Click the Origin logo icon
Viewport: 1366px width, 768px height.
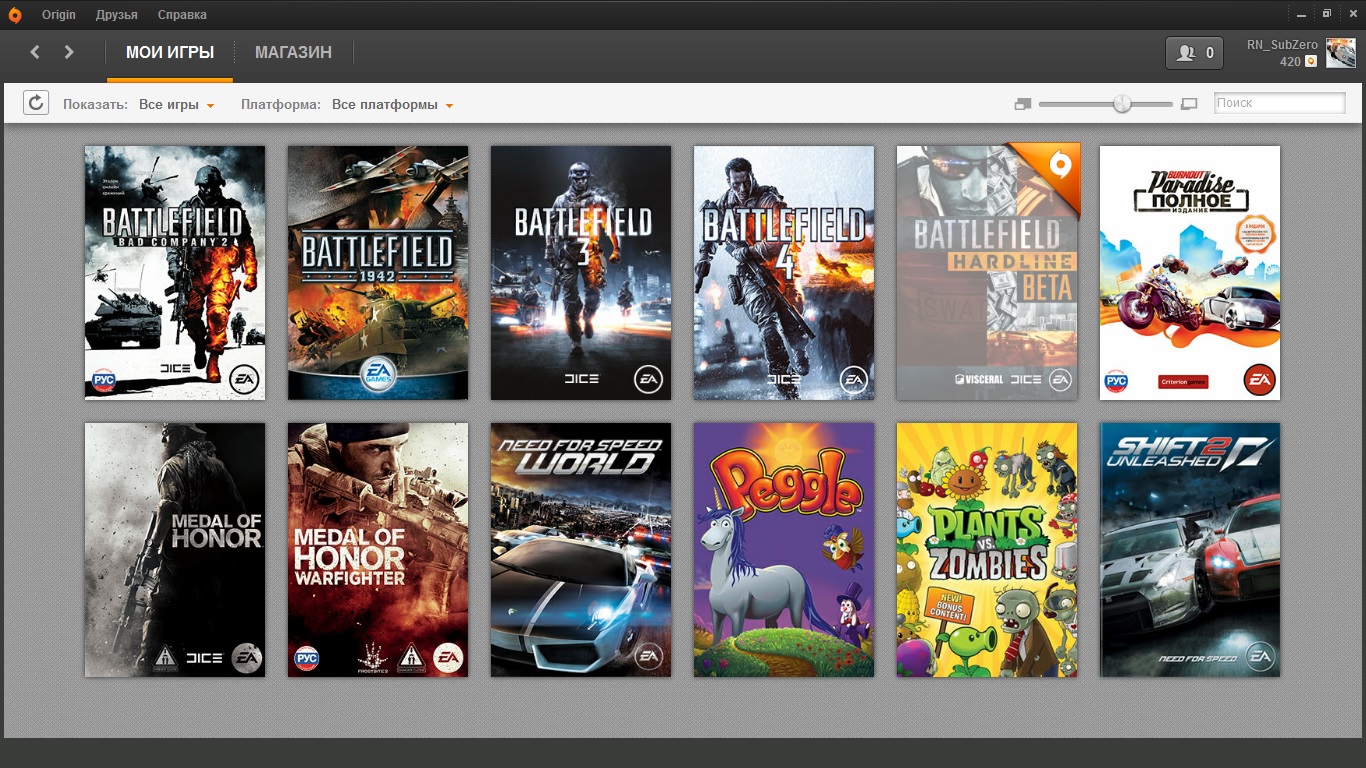pyautogui.click(x=15, y=14)
